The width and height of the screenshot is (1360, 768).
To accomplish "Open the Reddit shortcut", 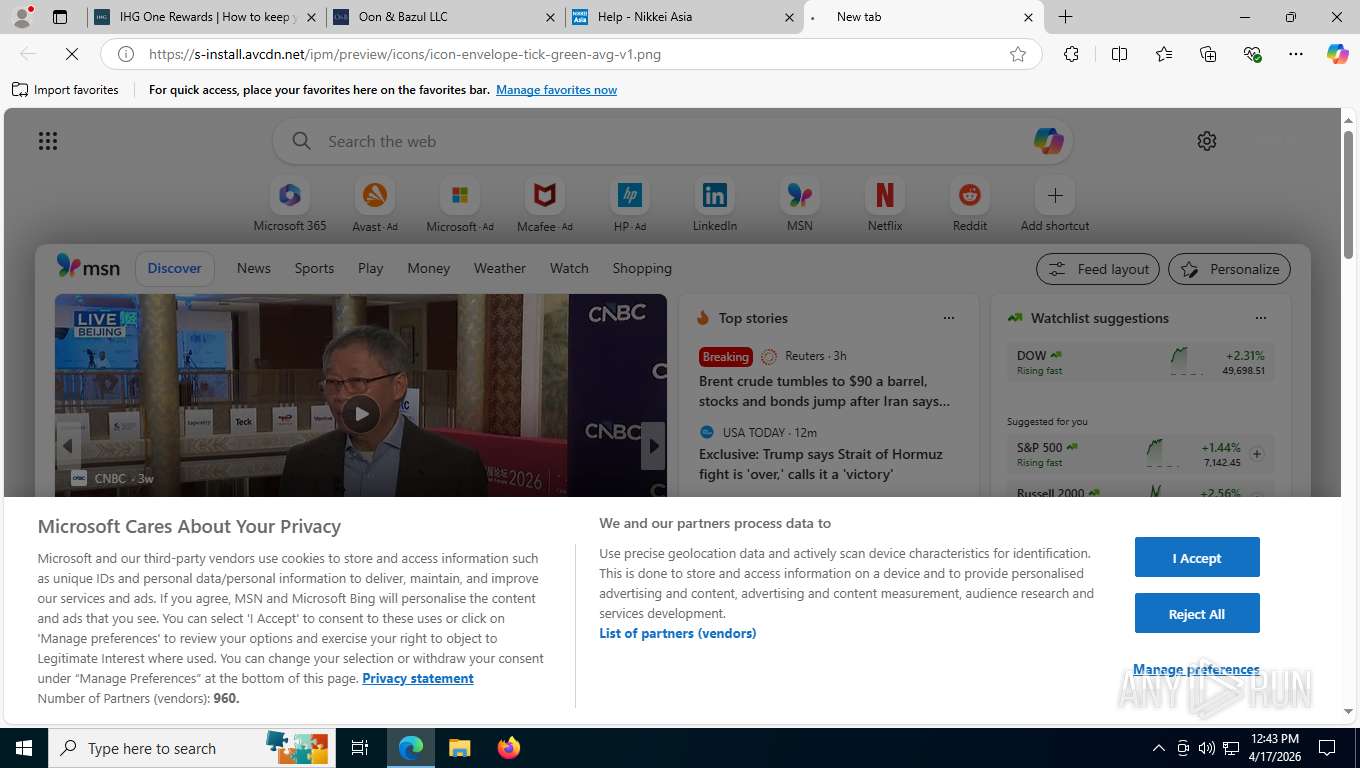I will [x=970, y=205].
